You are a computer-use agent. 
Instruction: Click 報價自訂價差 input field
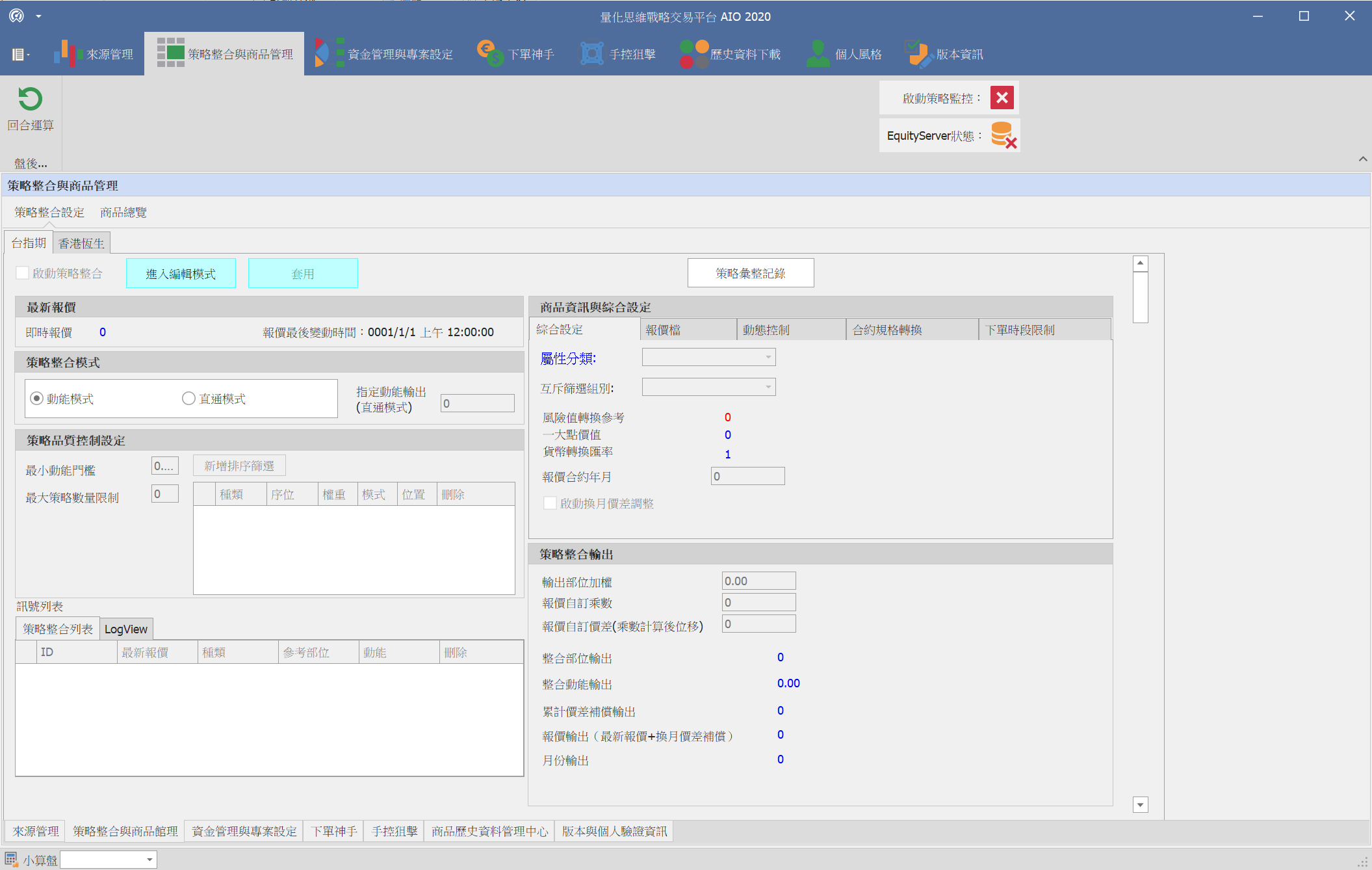click(759, 624)
